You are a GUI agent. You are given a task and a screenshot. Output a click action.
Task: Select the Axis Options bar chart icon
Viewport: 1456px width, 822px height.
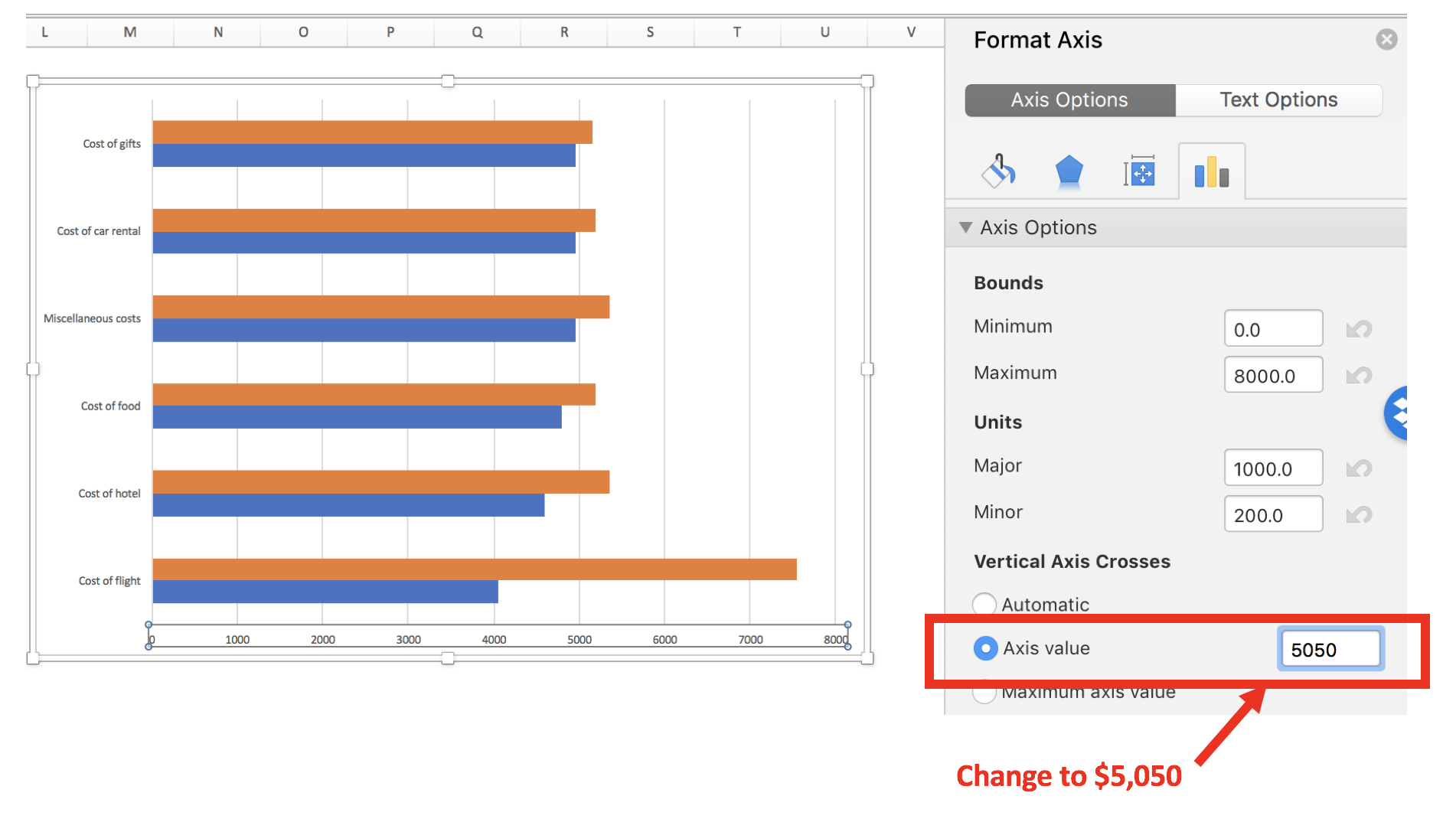coord(1212,171)
